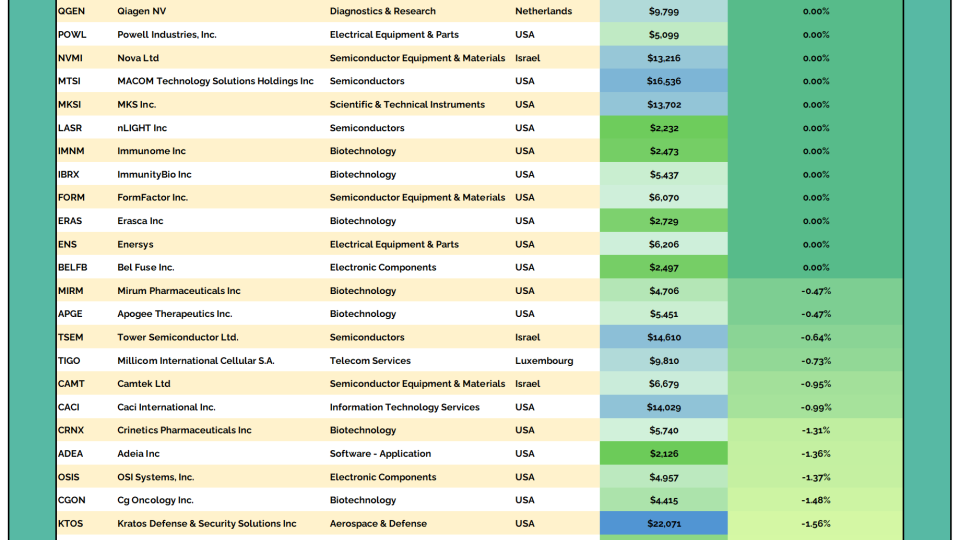This screenshot has width=960, height=540.
Task: Click the Netherlands country cell
Action: tap(544, 11)
